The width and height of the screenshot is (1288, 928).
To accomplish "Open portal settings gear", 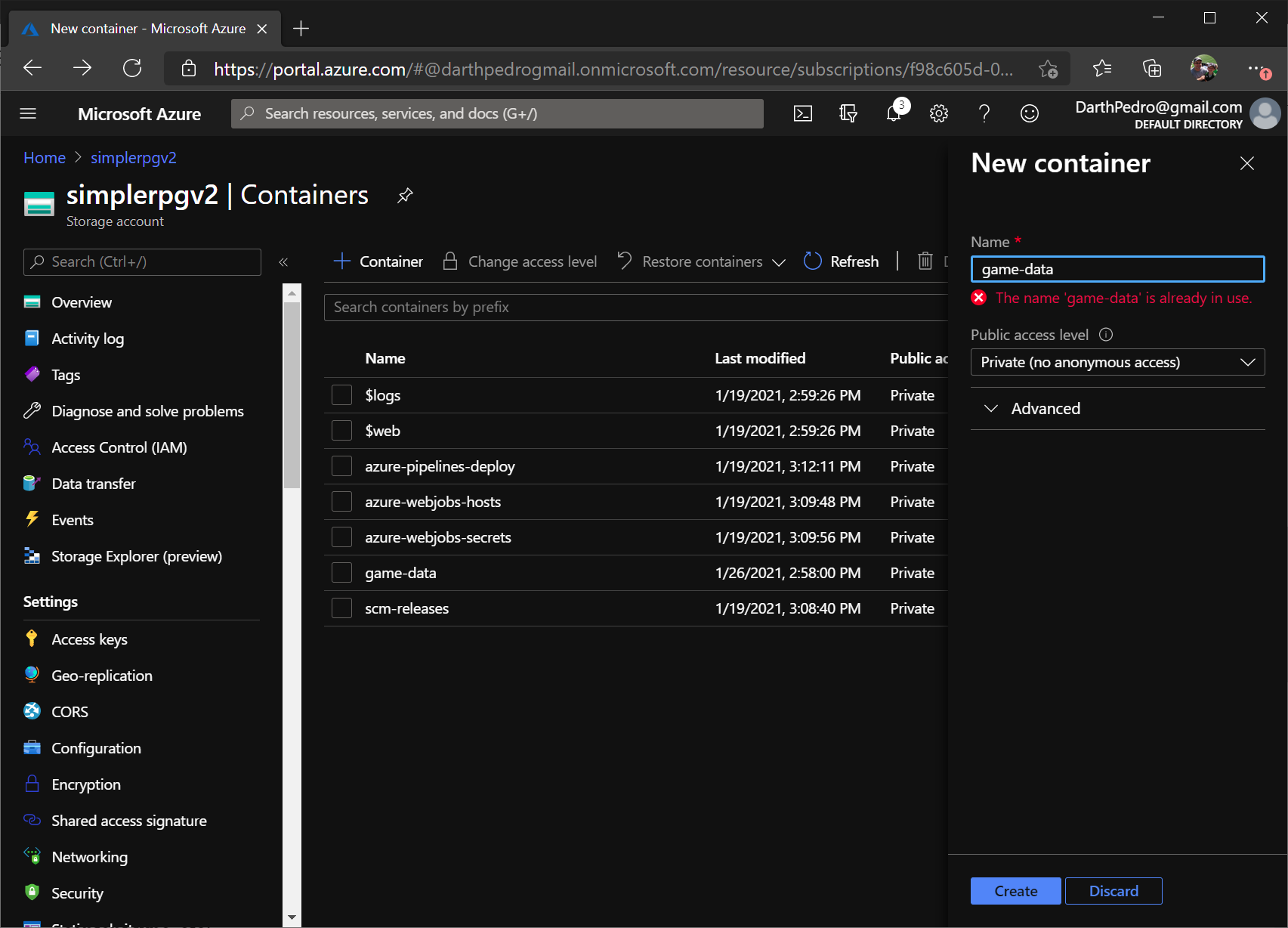I will pyautogui.click(x=939, y=113).
